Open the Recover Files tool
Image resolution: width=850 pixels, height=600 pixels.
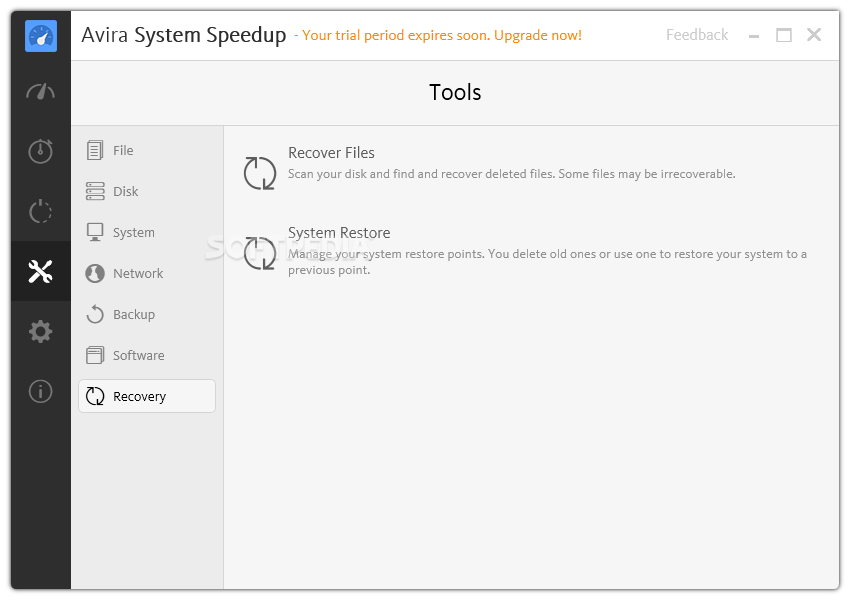pos(331,153)
